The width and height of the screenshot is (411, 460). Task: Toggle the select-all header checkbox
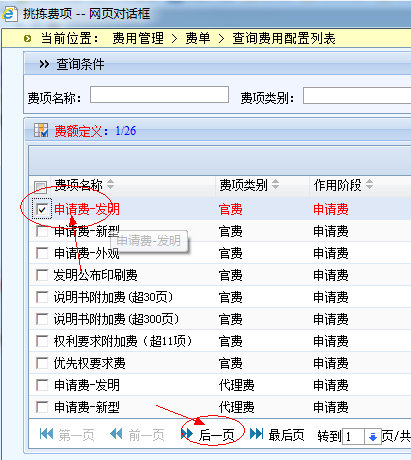pos(41,187)
